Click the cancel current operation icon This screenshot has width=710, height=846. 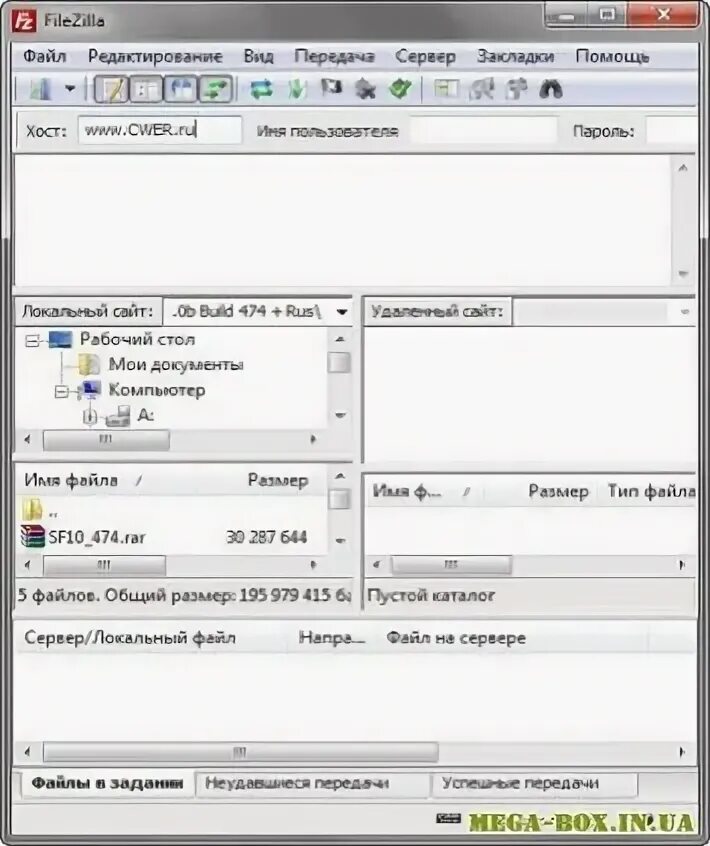[331, 88]
